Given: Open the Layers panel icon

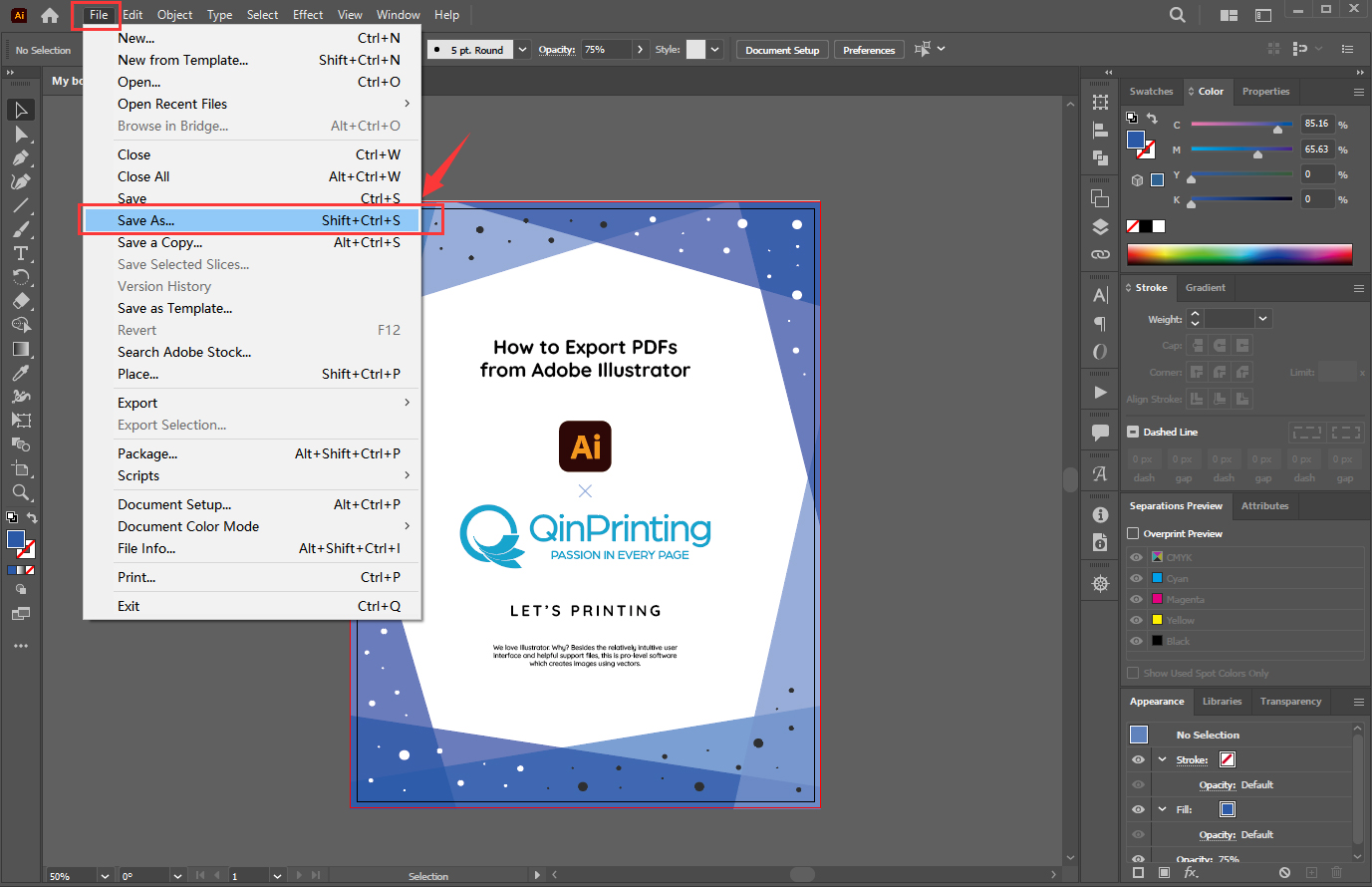Looking at the screenshot, I should 1100,226.
